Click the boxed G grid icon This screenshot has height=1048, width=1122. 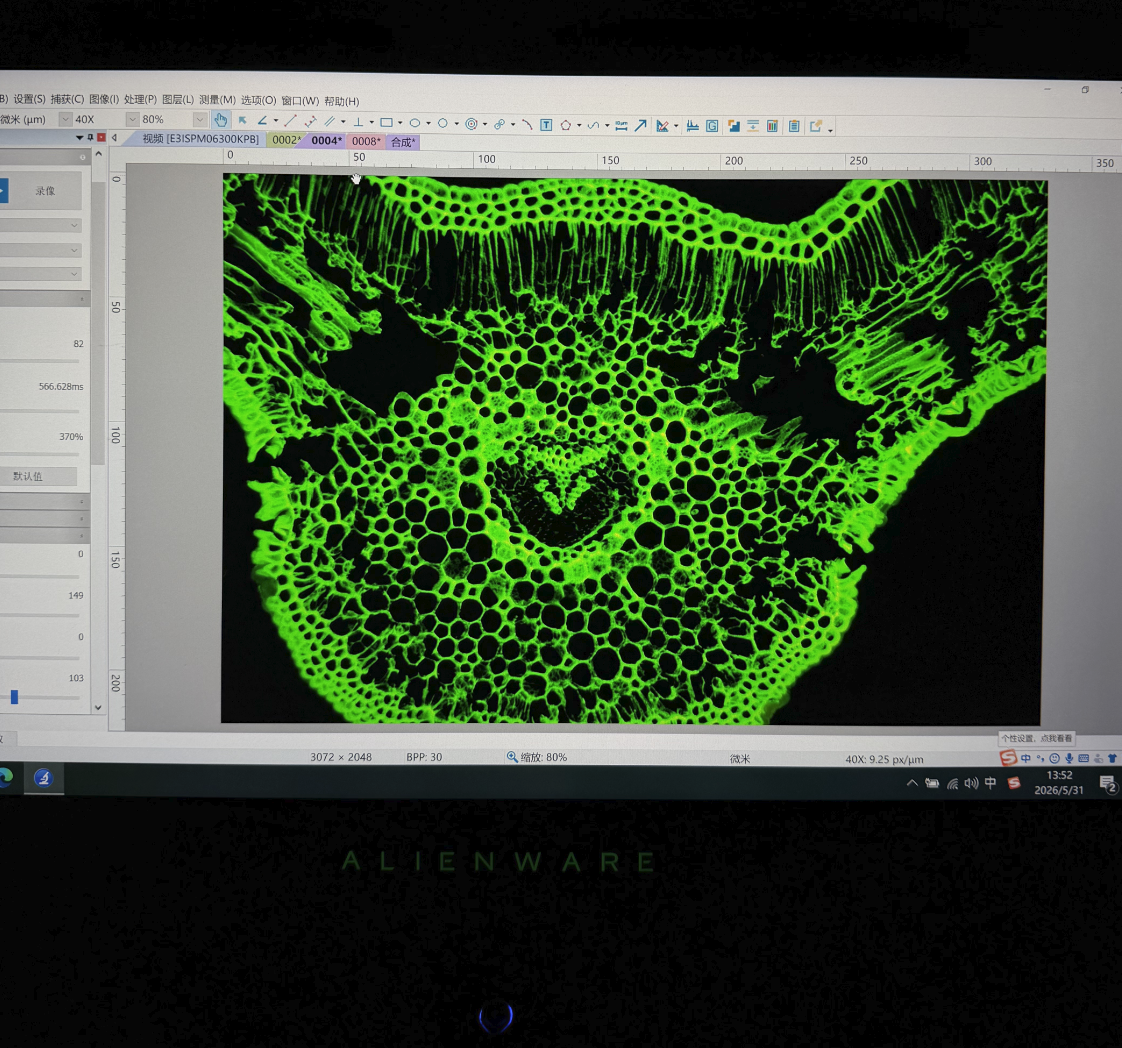pos(712,126)
